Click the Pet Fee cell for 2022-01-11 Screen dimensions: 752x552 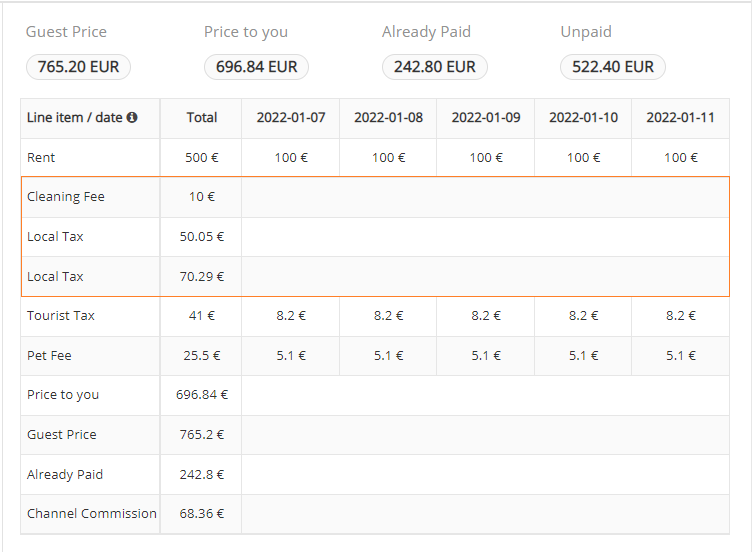[680, 356]
